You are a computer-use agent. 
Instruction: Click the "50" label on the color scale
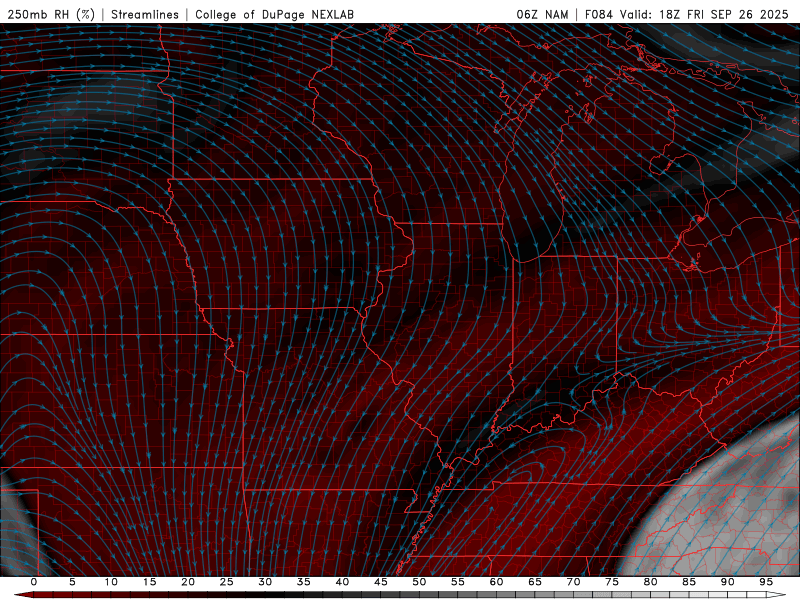click(419, 582)
